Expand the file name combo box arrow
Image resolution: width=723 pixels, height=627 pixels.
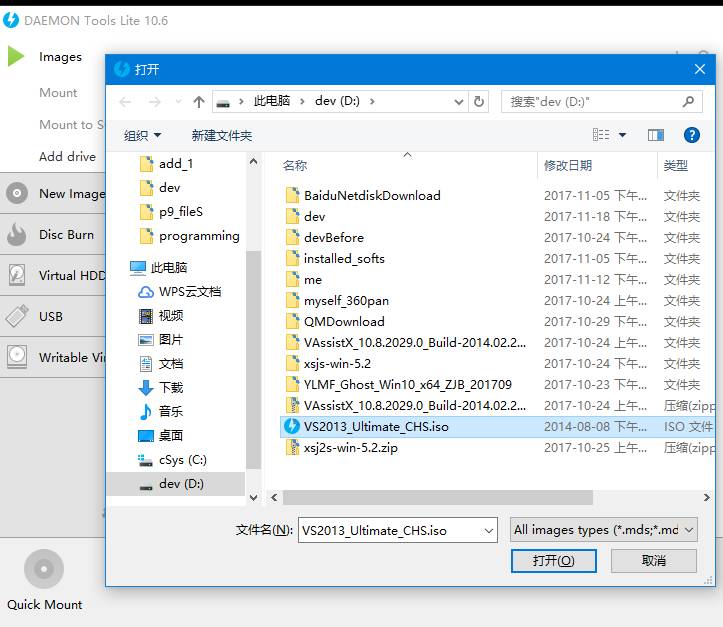489,531
